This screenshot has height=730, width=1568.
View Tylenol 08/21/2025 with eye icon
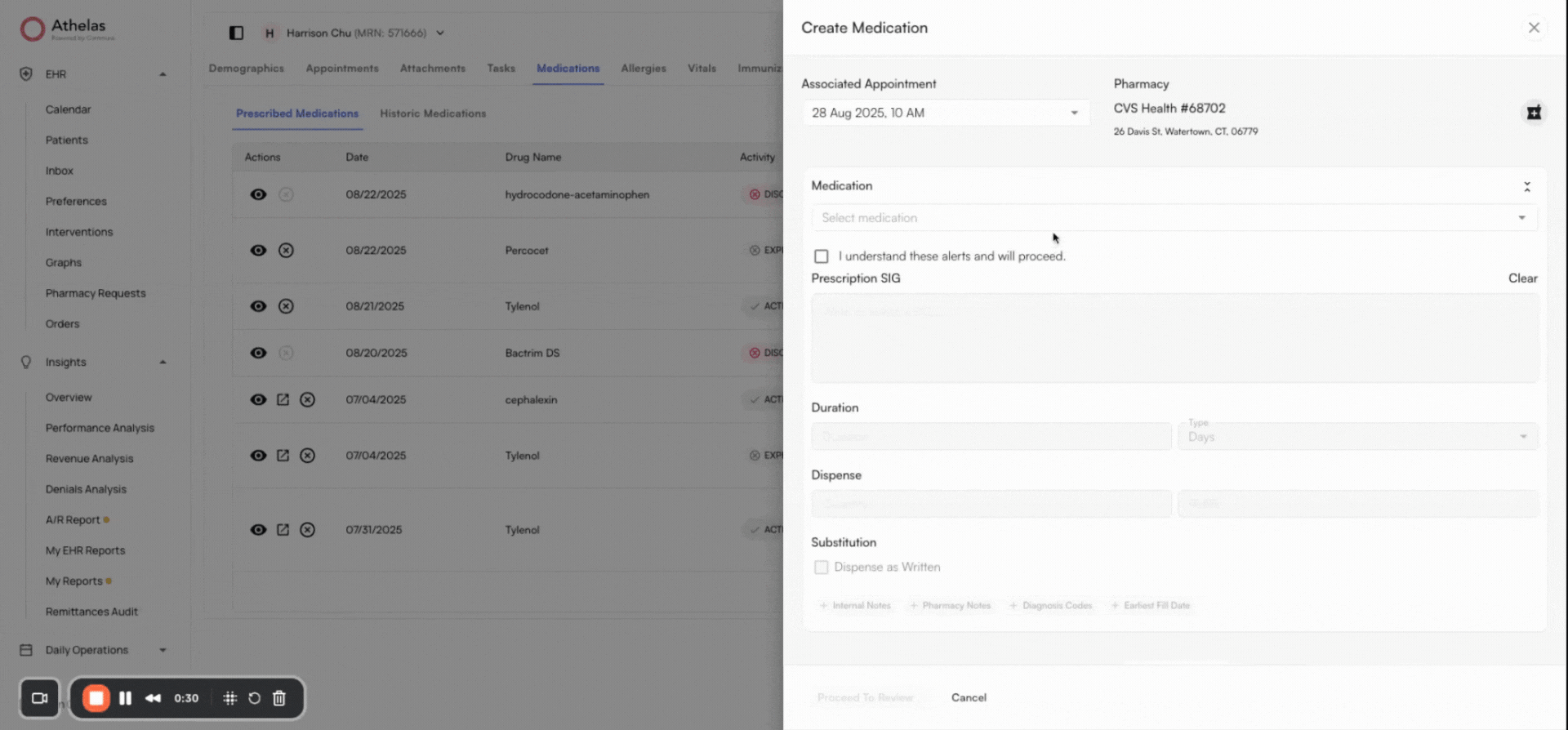pos(258,306)
